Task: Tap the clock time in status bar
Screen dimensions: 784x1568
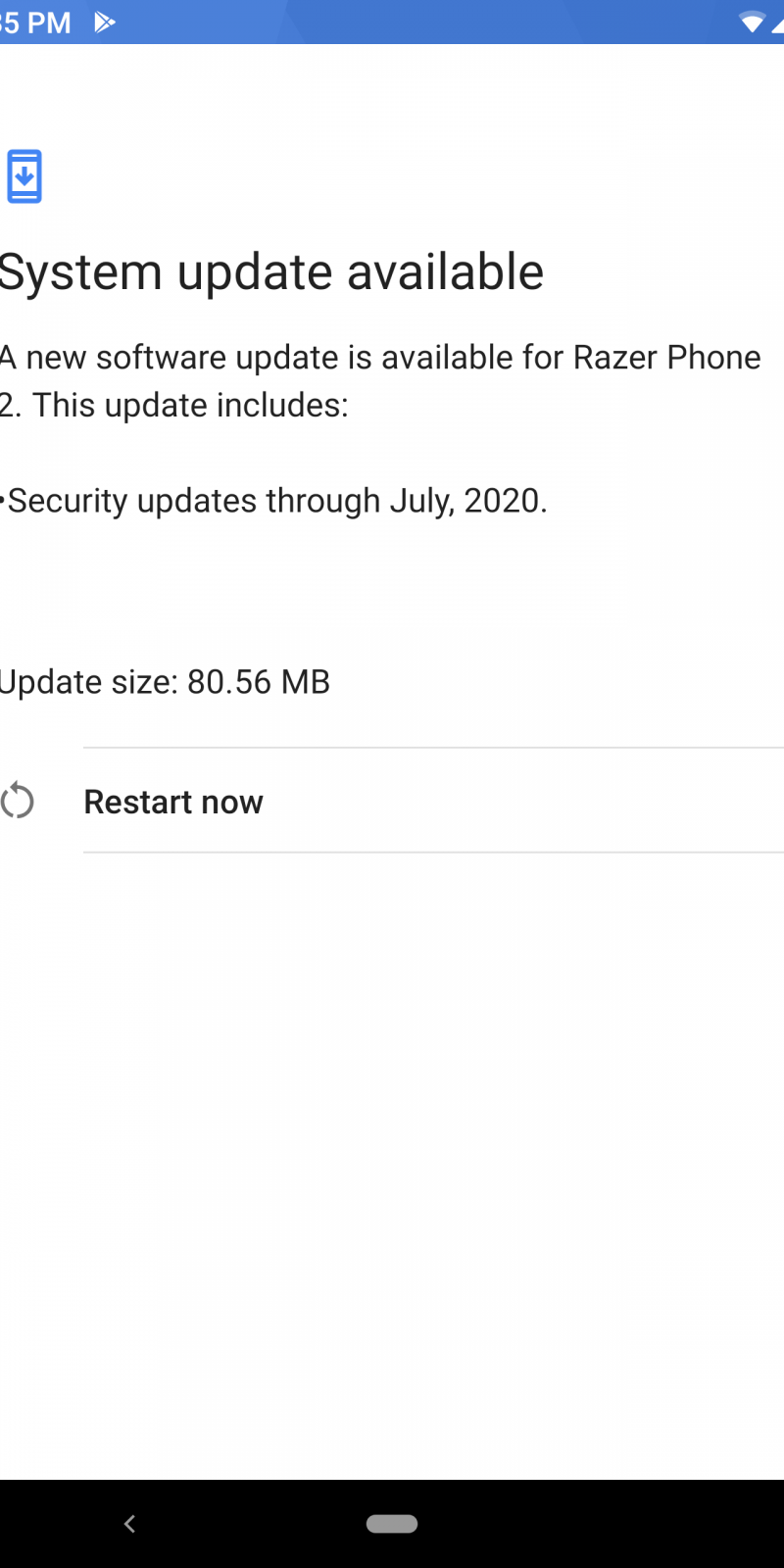Action: click(x=35, y=22)
